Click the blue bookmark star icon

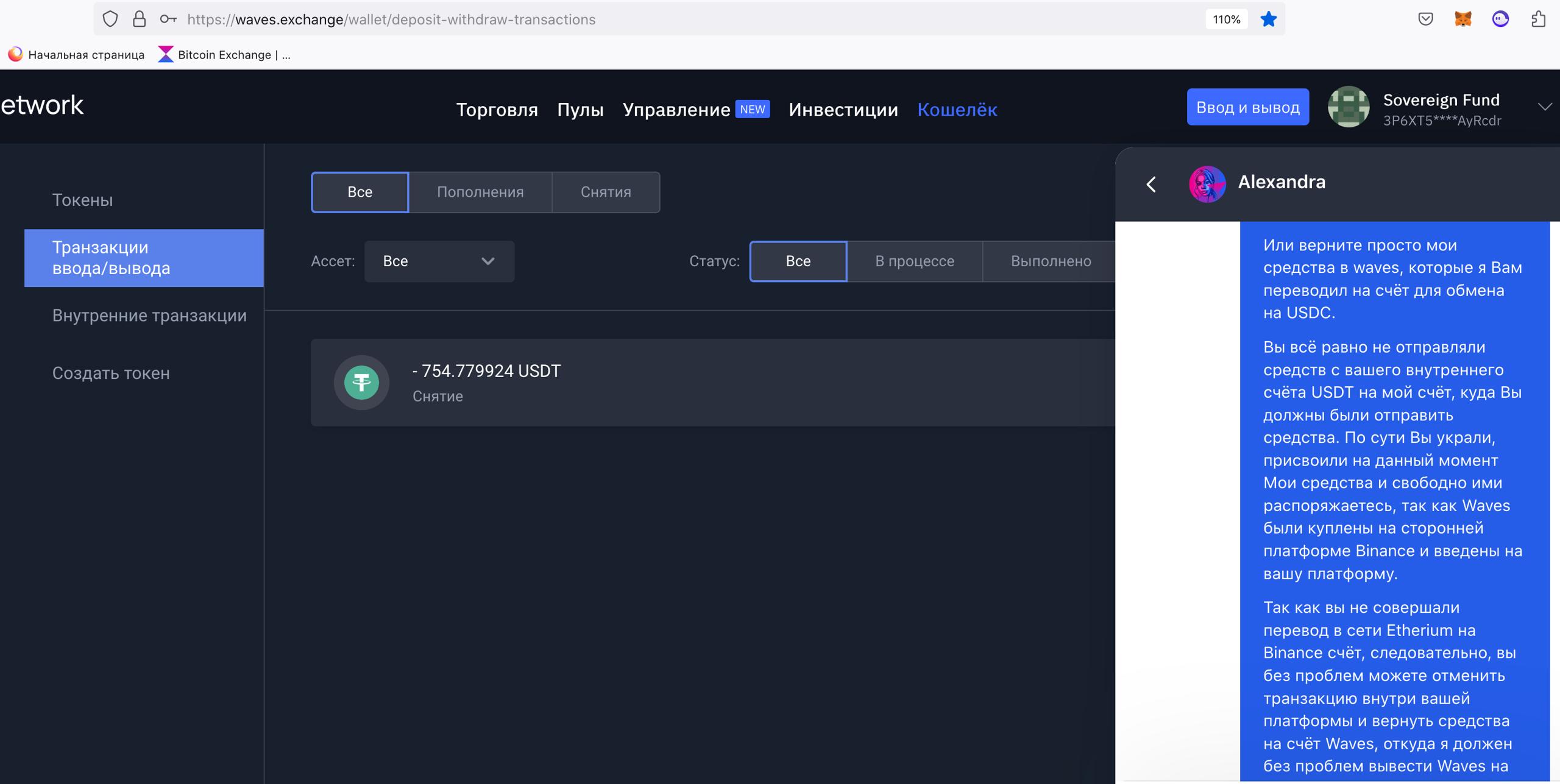[x=1269, y=19]
